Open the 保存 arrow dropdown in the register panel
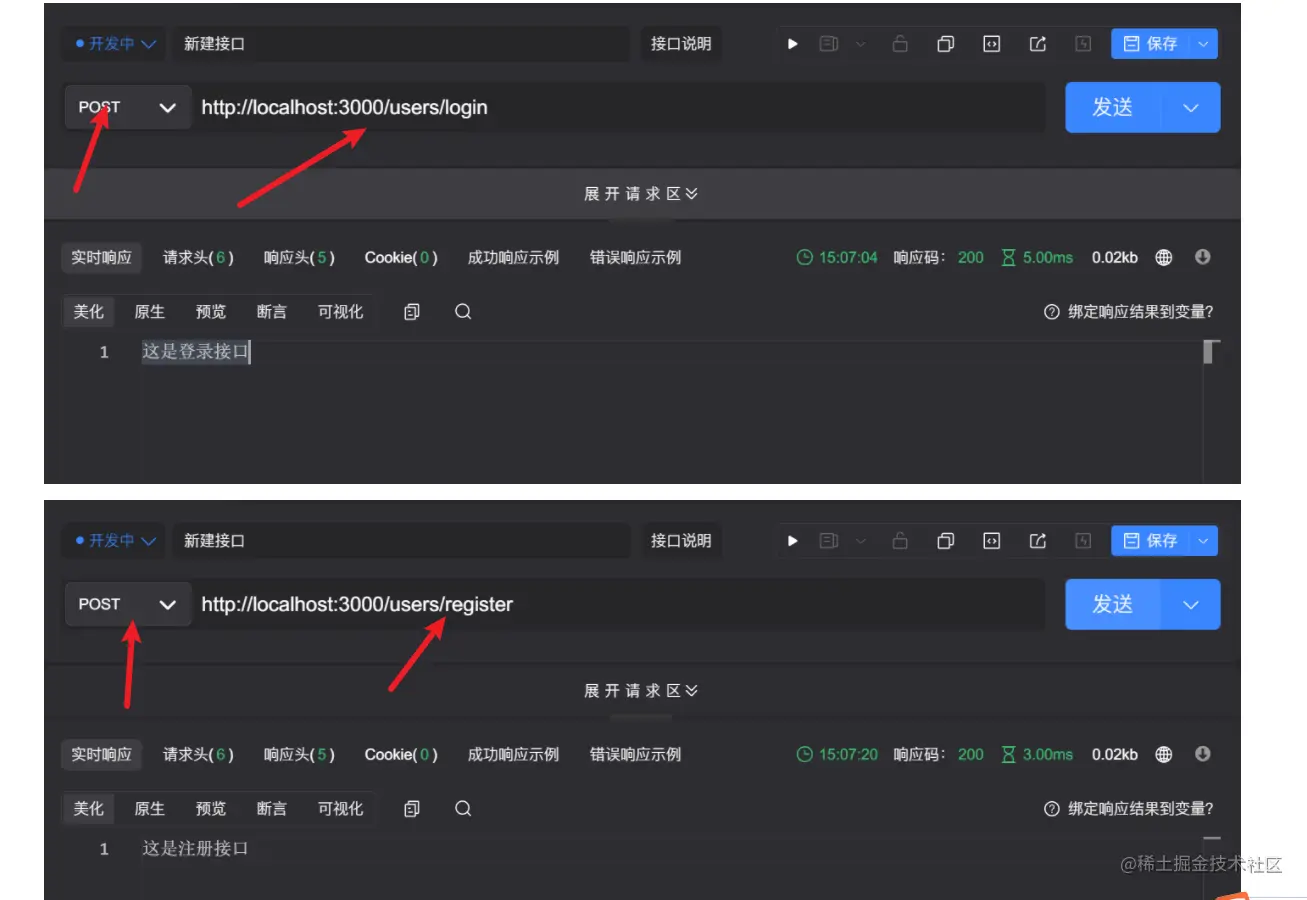The height and width of the screenshot is (900, 1307). click(1204, 541)
